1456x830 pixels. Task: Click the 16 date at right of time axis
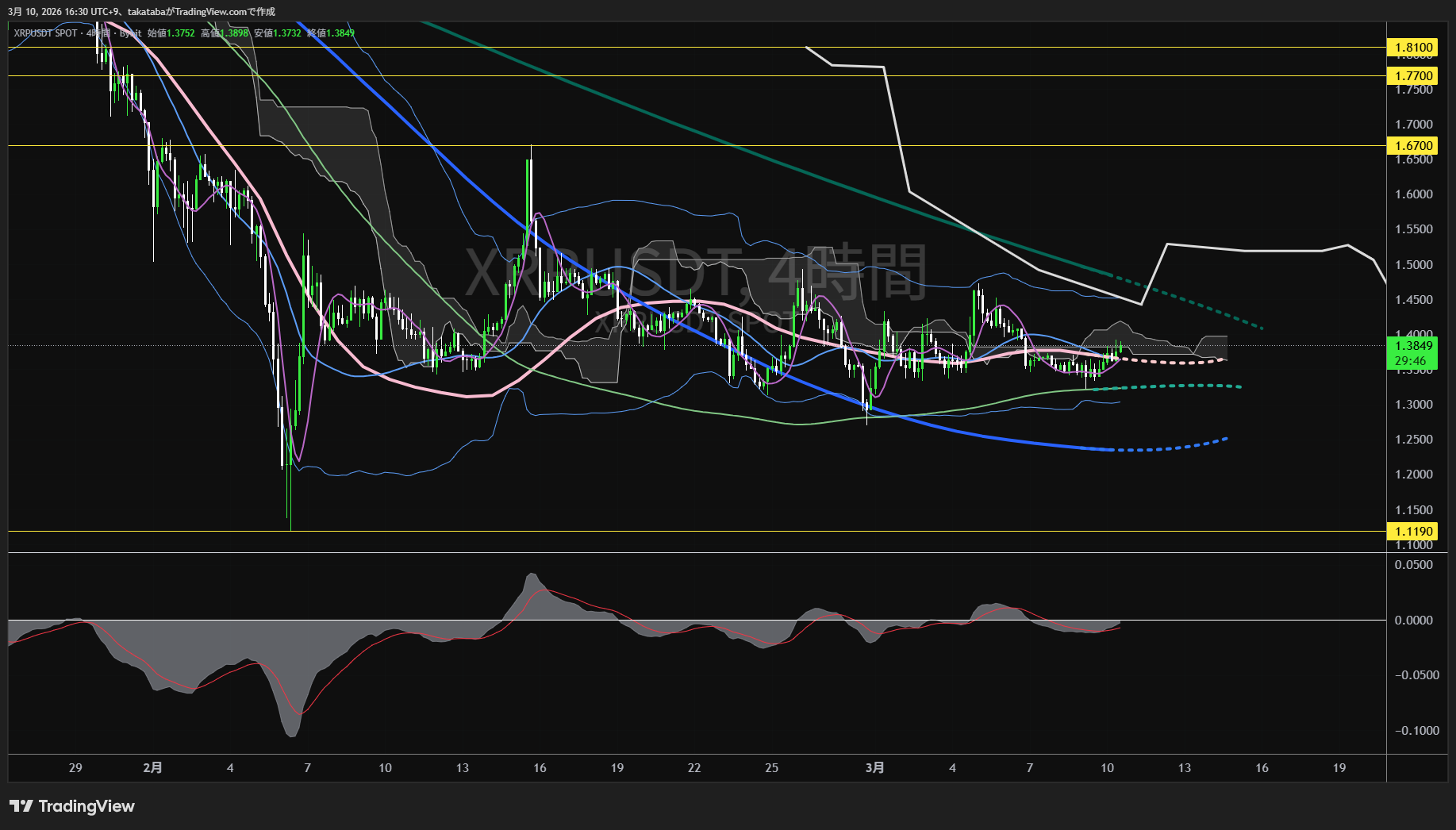tap(1262, 767)
